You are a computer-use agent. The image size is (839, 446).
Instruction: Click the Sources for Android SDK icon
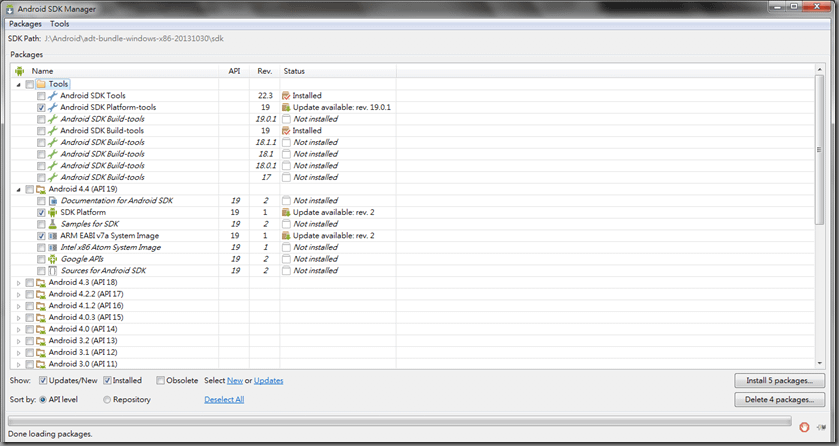click(x=52, y=271)
